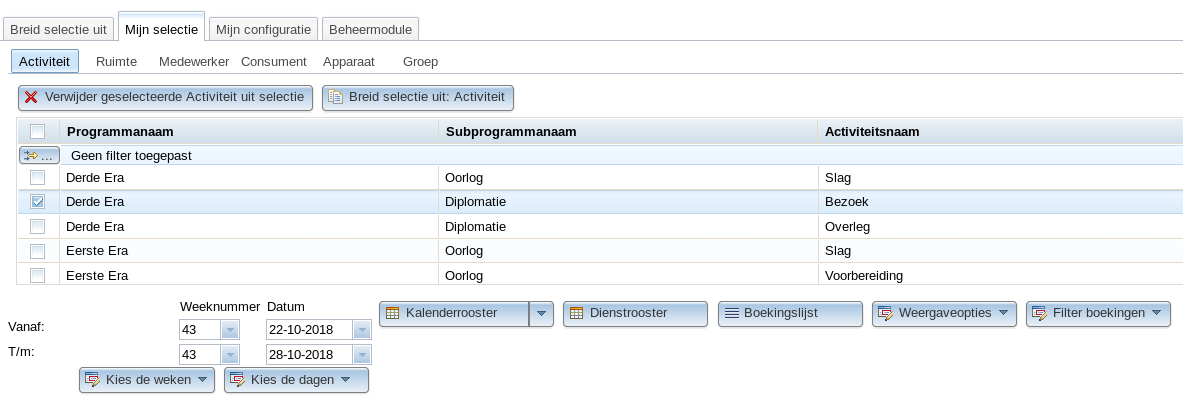Click the Kies de weken button

[146, 380]
